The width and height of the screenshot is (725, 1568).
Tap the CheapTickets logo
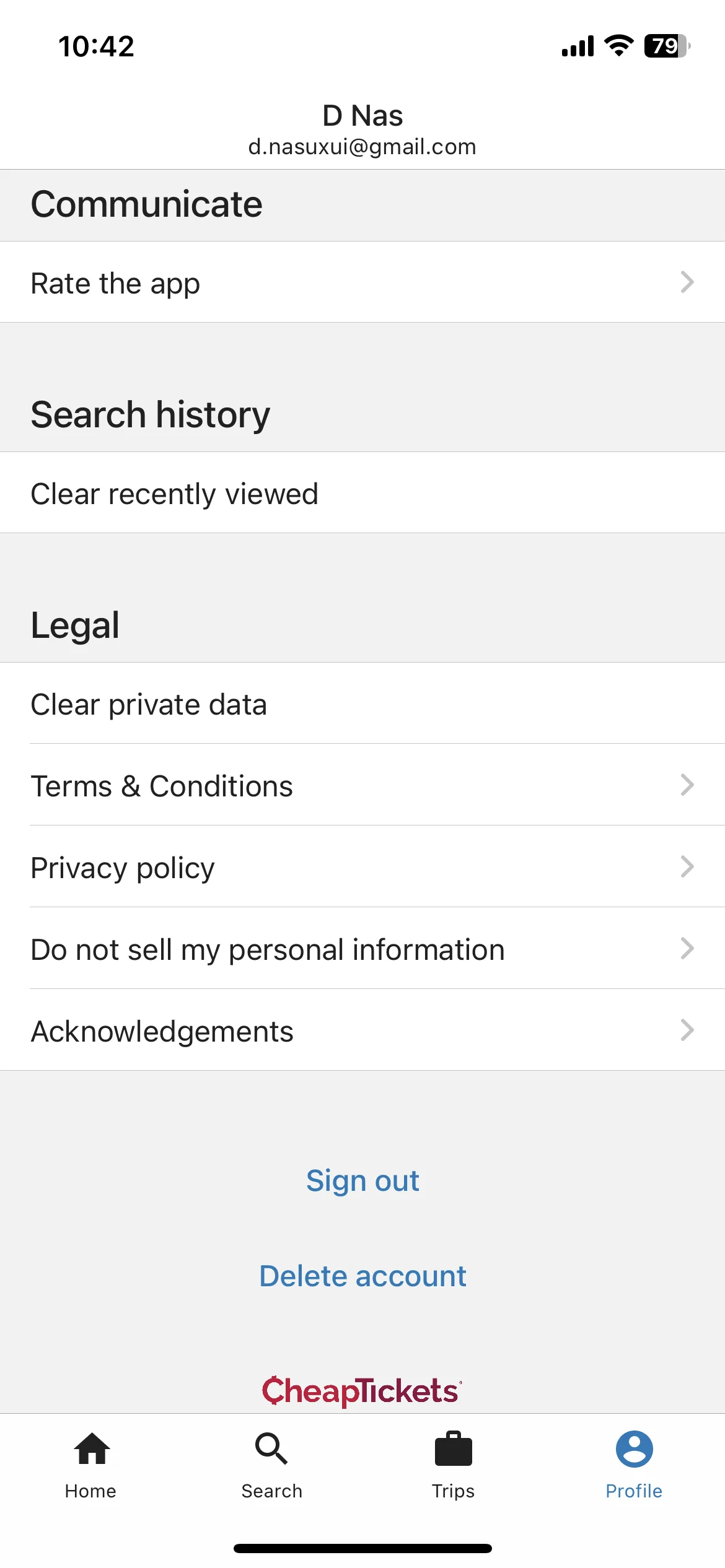[362, 1391]
